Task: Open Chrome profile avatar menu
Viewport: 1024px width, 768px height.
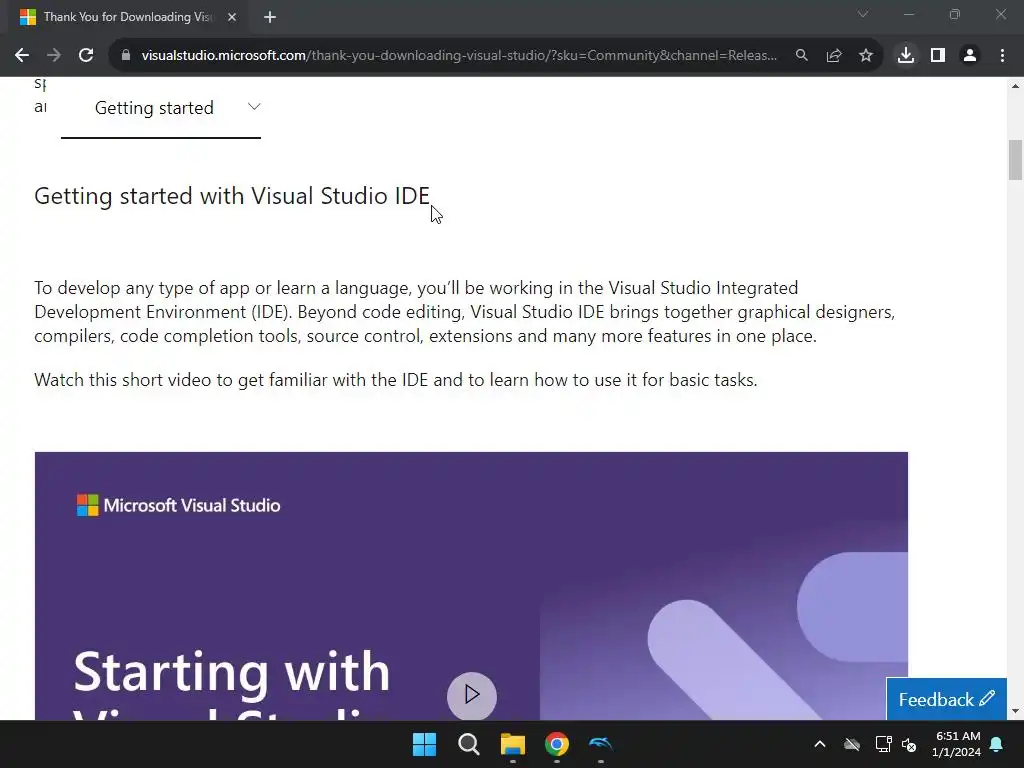Action: (970, 56)
